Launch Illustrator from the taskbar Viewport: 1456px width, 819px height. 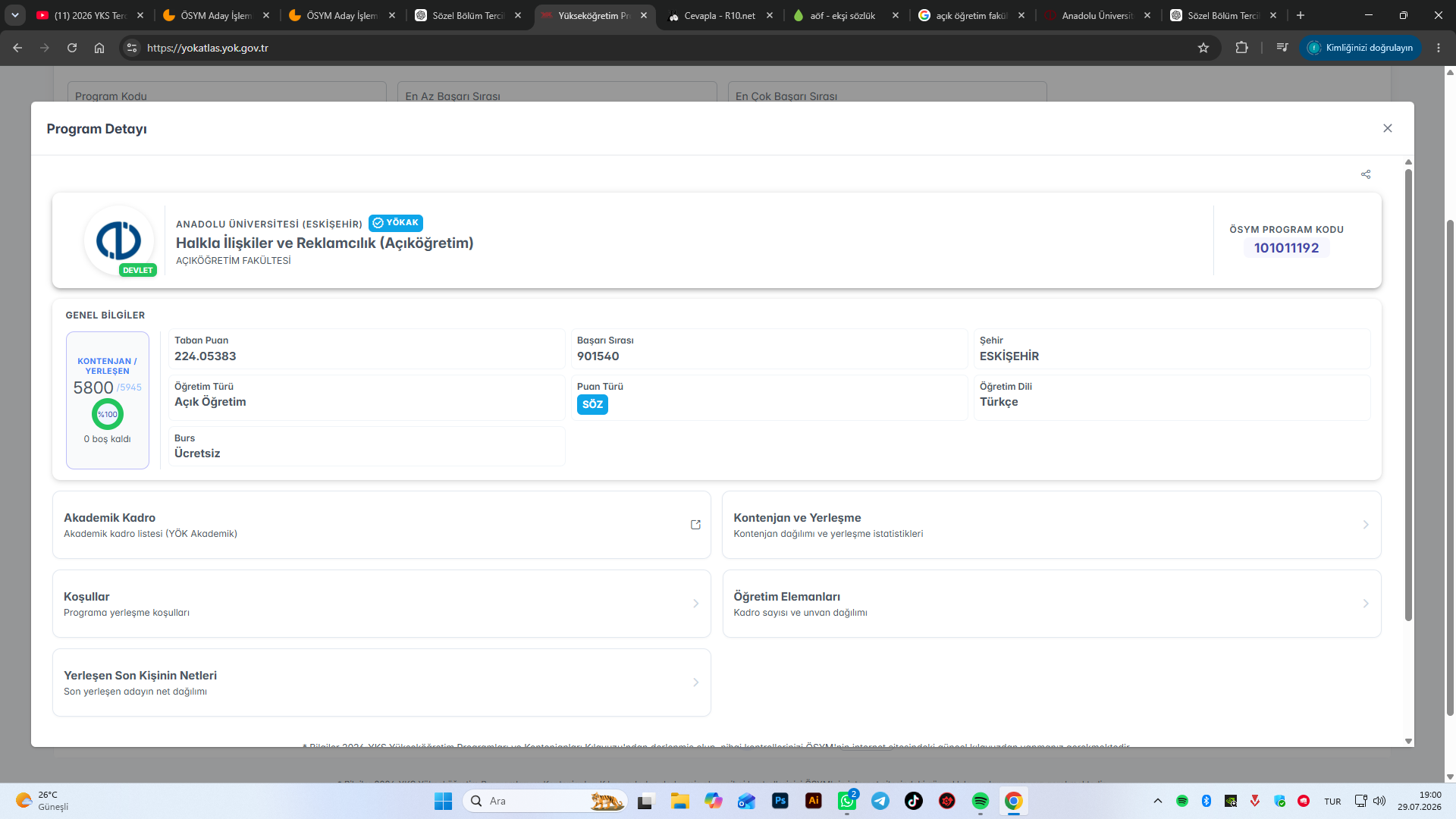coord(814,801)
